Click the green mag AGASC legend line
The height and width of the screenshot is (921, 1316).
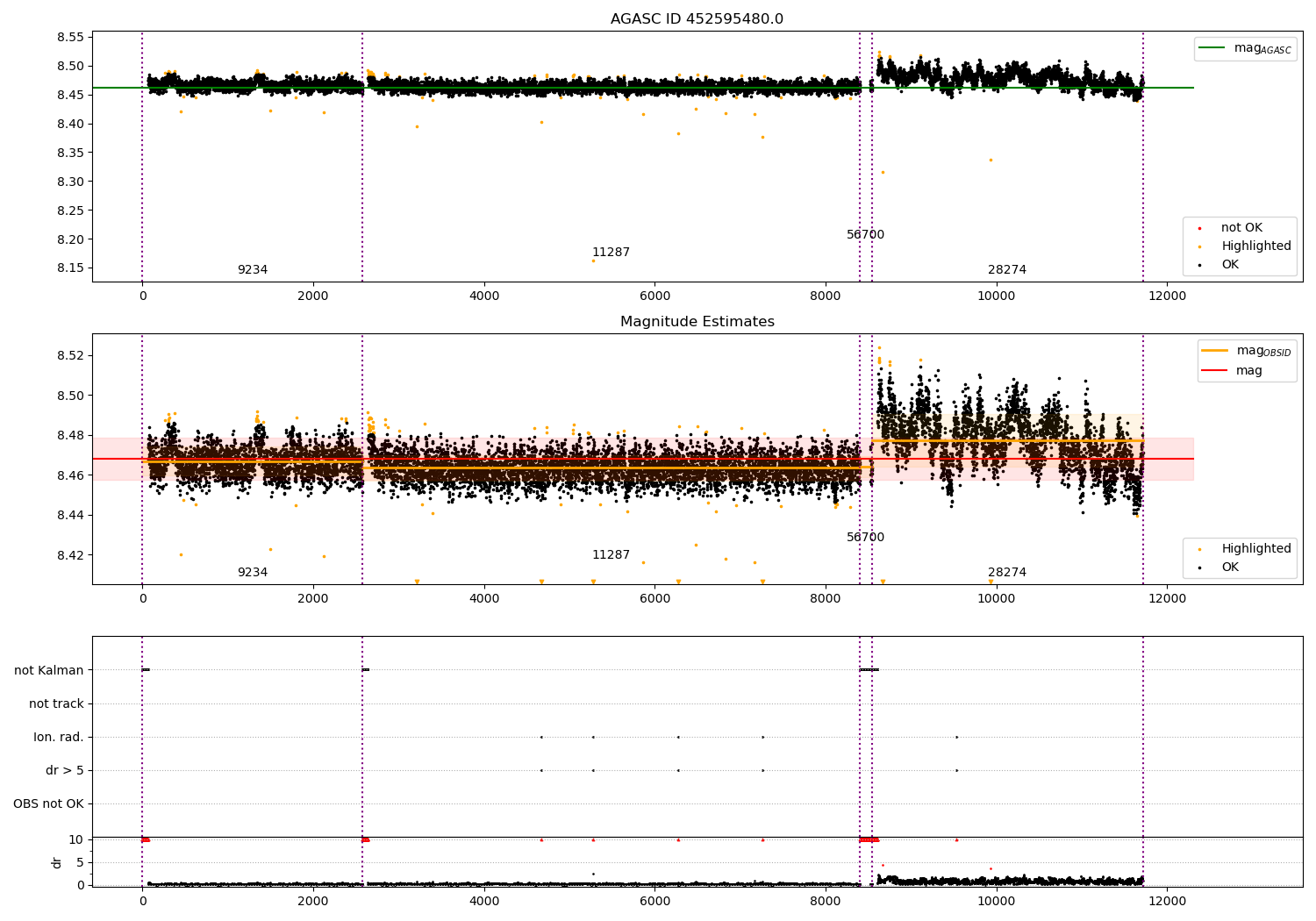pyautogui.click(x=1212, y=48)
